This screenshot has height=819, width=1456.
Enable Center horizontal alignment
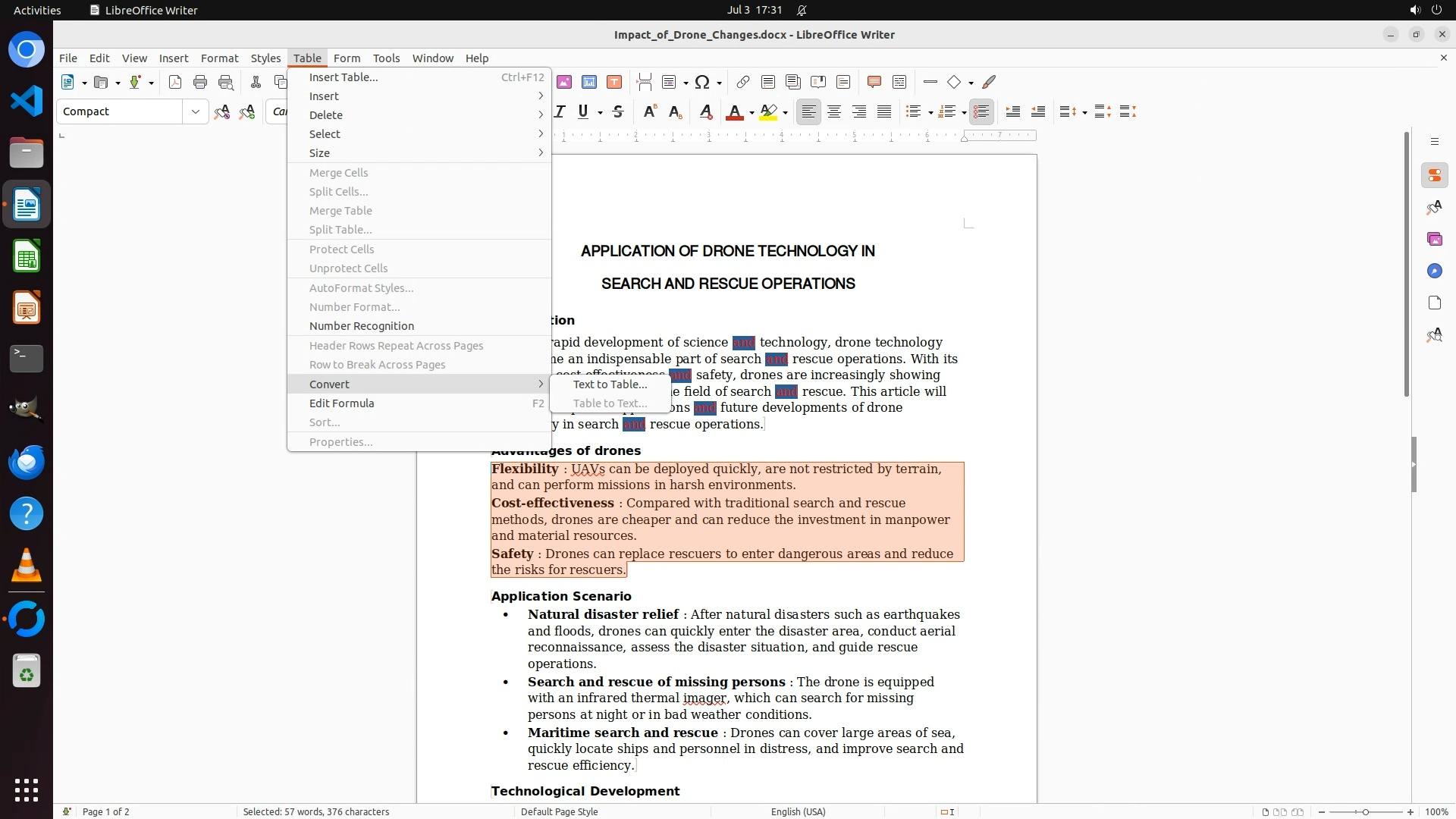[834, 112]
